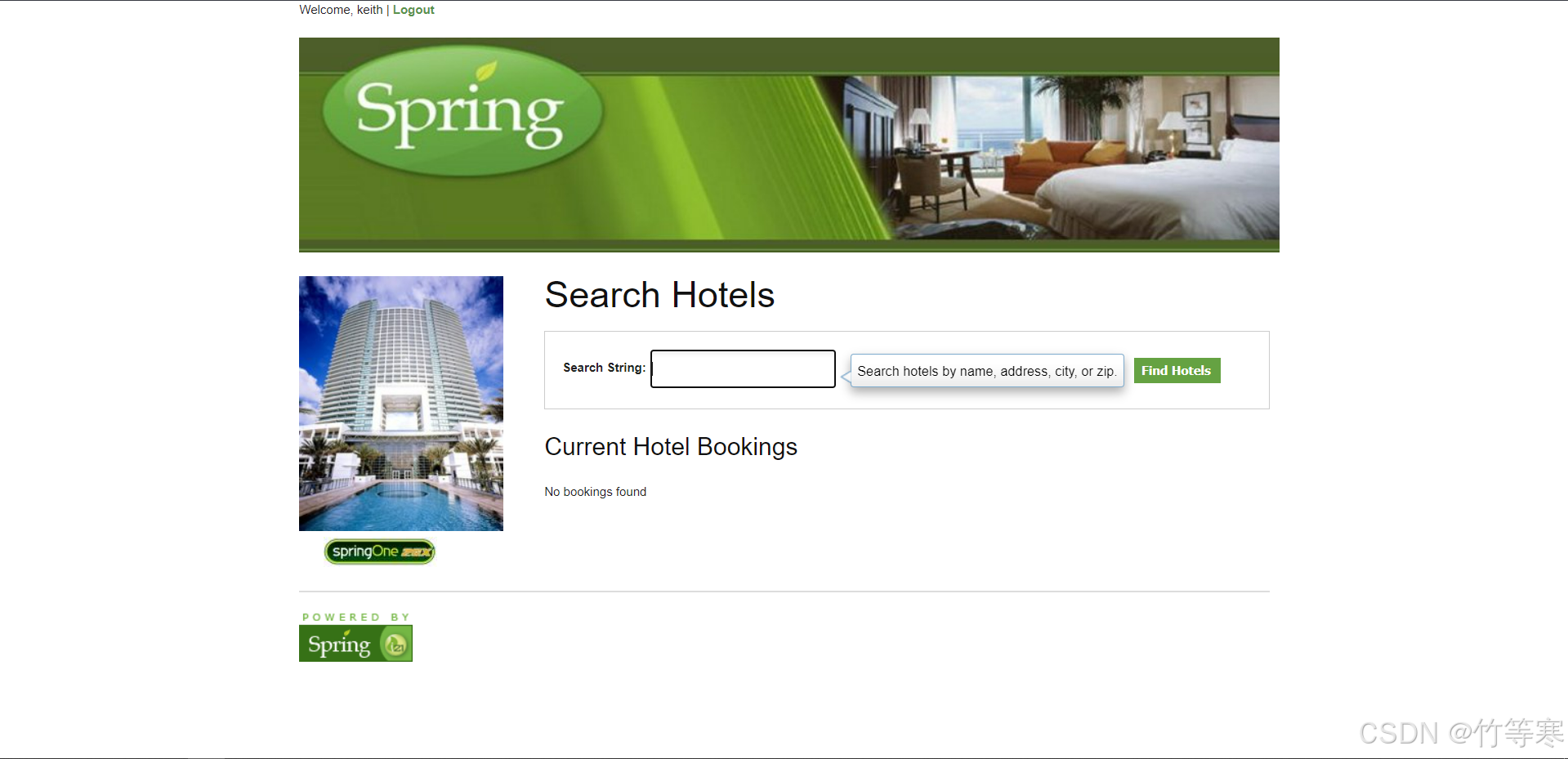Focus the Search String input field
The image size is (1568, 759).
(x=743, y=369)
